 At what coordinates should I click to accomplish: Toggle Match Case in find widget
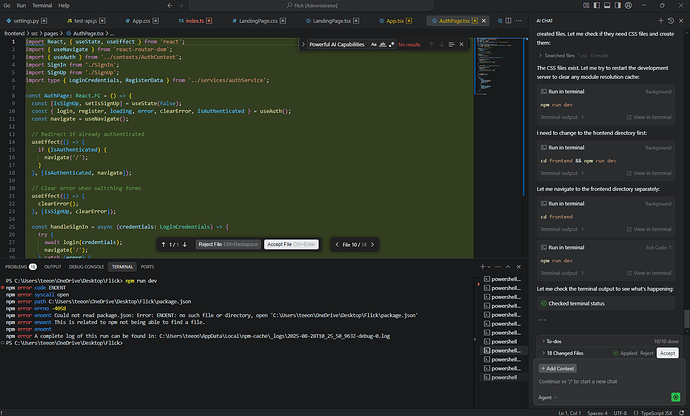point(372,45)
